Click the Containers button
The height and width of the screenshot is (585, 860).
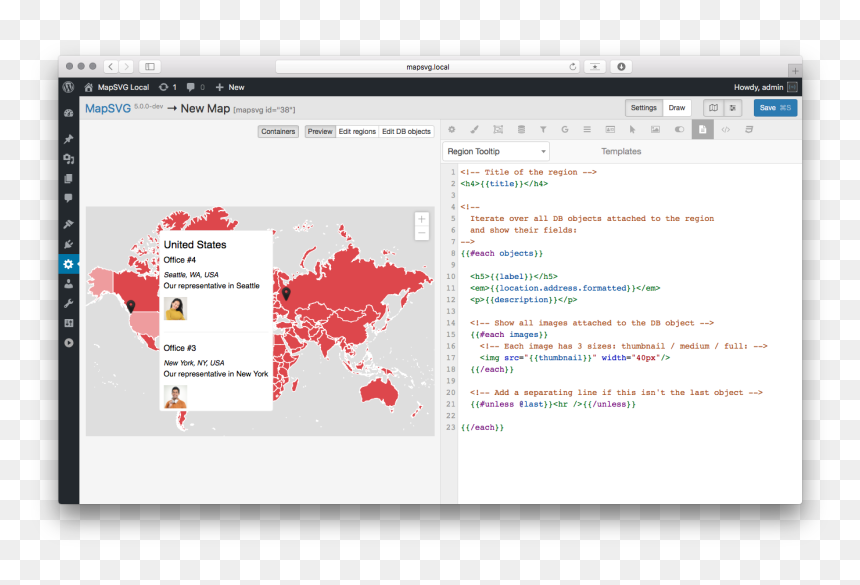click(x=278, y=132)
